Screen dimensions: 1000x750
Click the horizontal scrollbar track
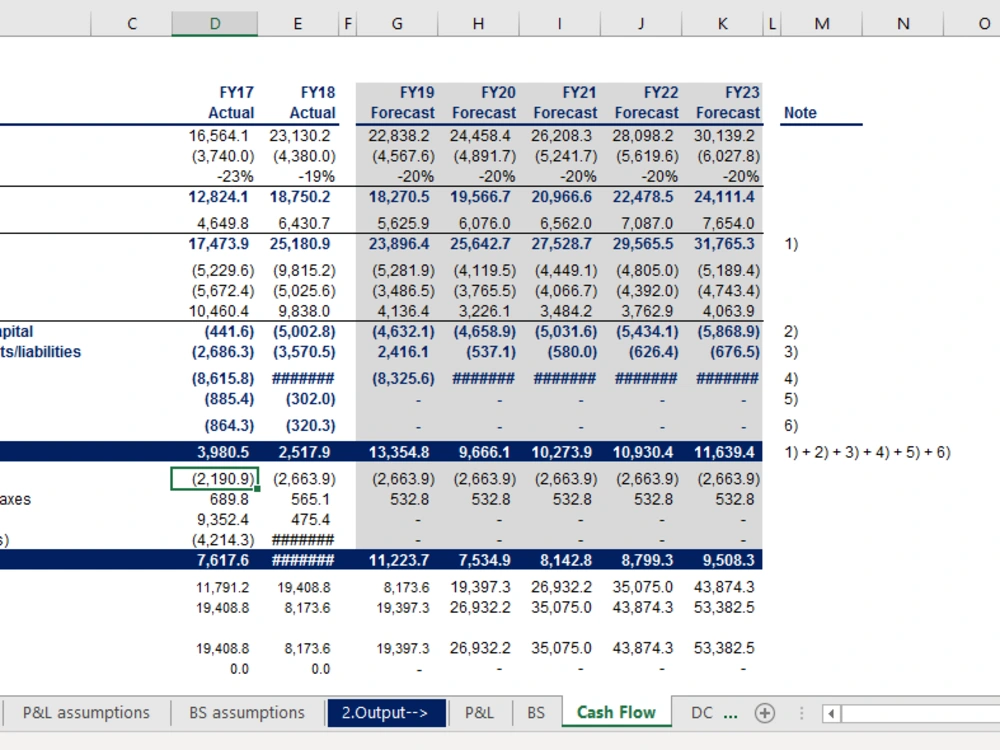pos(921,713)
